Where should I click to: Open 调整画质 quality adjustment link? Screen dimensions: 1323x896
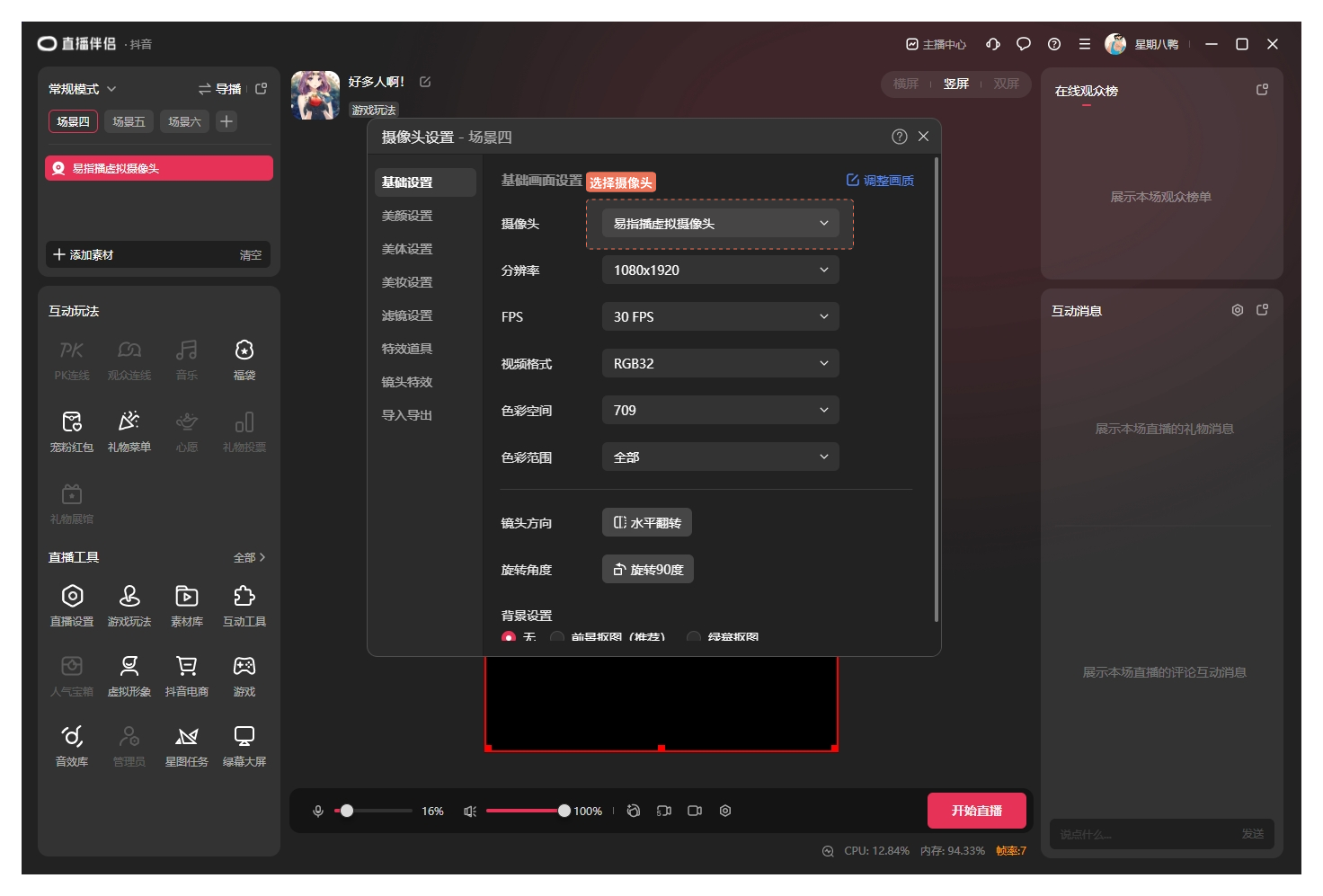(x=880, y=181)
